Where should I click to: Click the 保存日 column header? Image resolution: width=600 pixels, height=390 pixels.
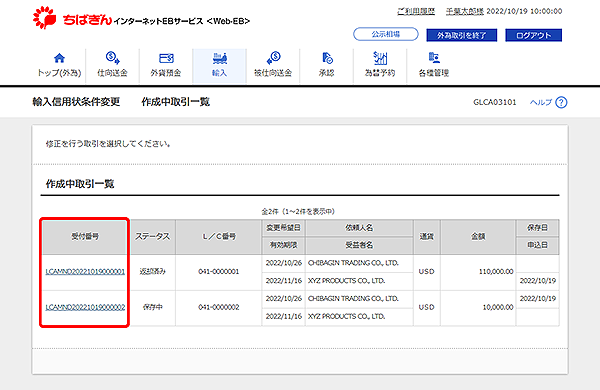click(x=537, y=228)
